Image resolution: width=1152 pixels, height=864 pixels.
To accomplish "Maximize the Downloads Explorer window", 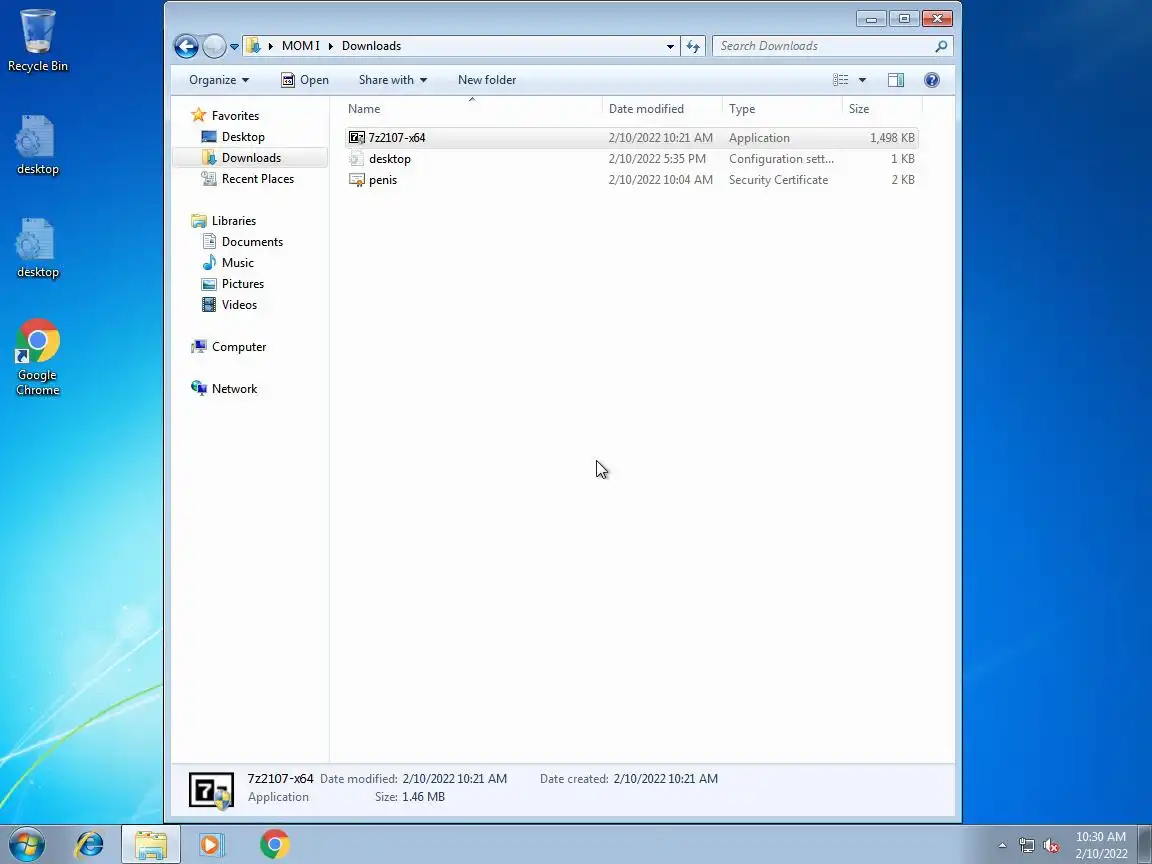I will (x=904, y=19).
